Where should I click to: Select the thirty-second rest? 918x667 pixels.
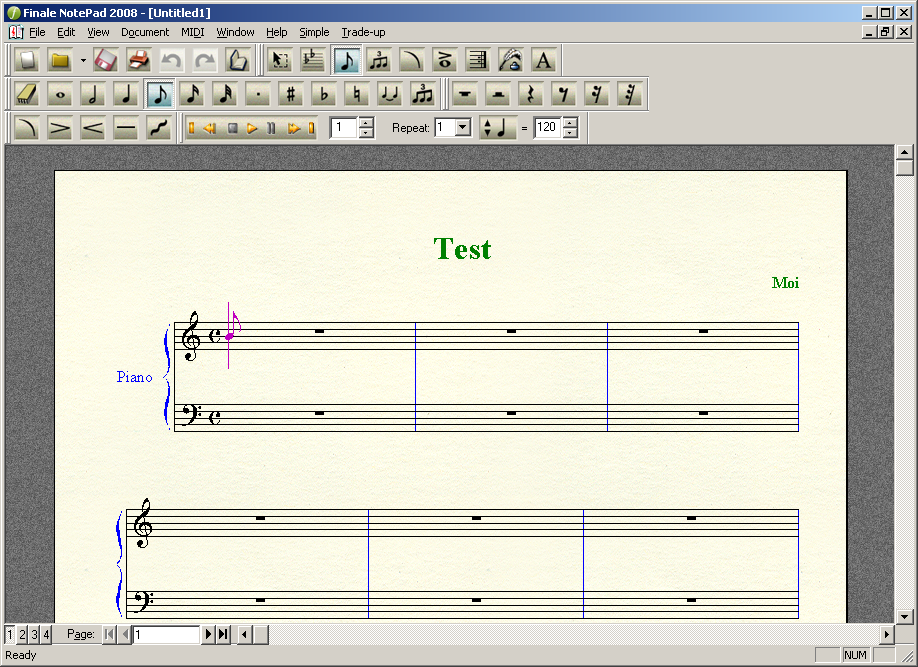coord(630,94)
